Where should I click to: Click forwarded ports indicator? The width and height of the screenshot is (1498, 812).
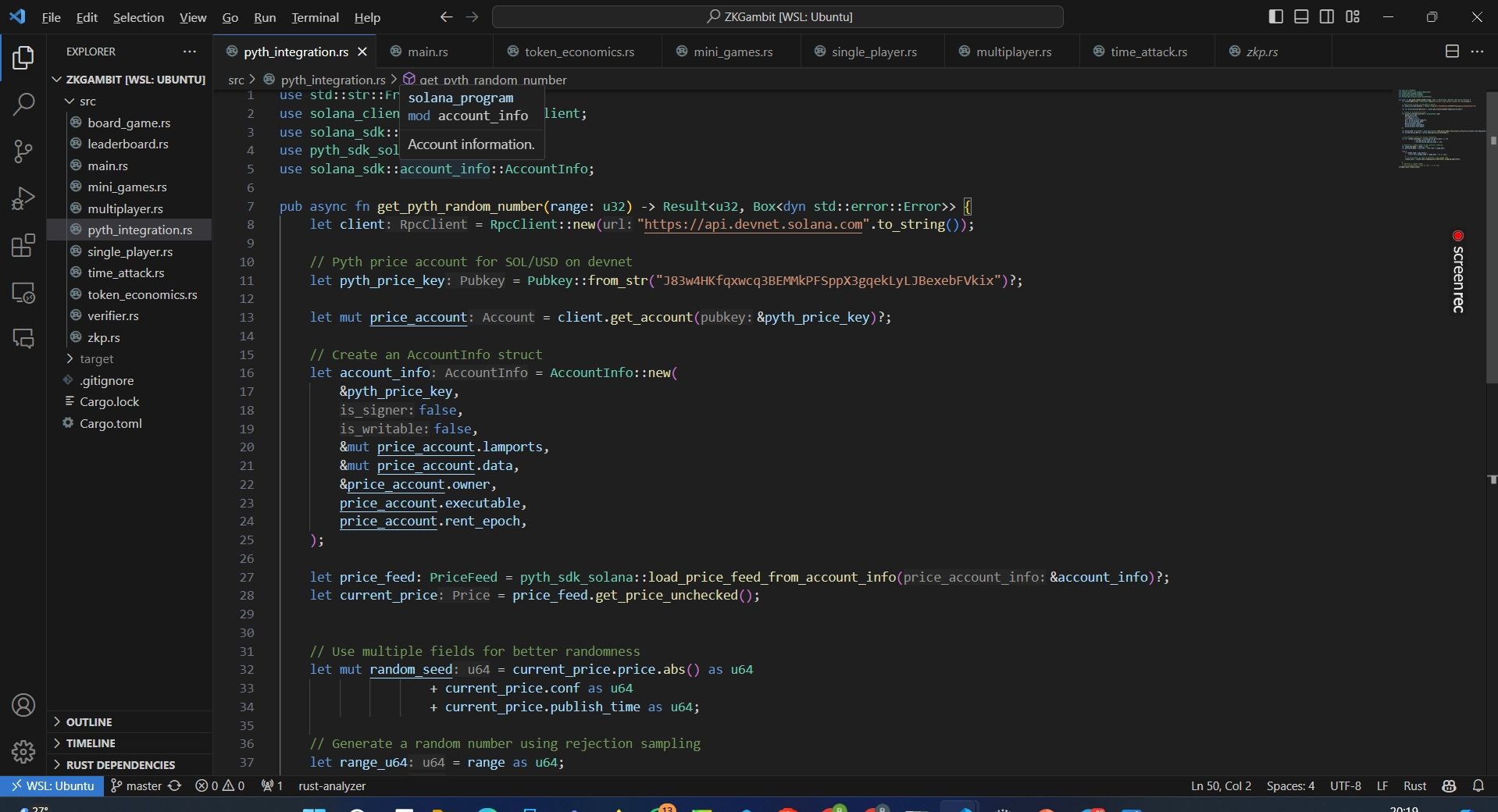coord(272,786)
